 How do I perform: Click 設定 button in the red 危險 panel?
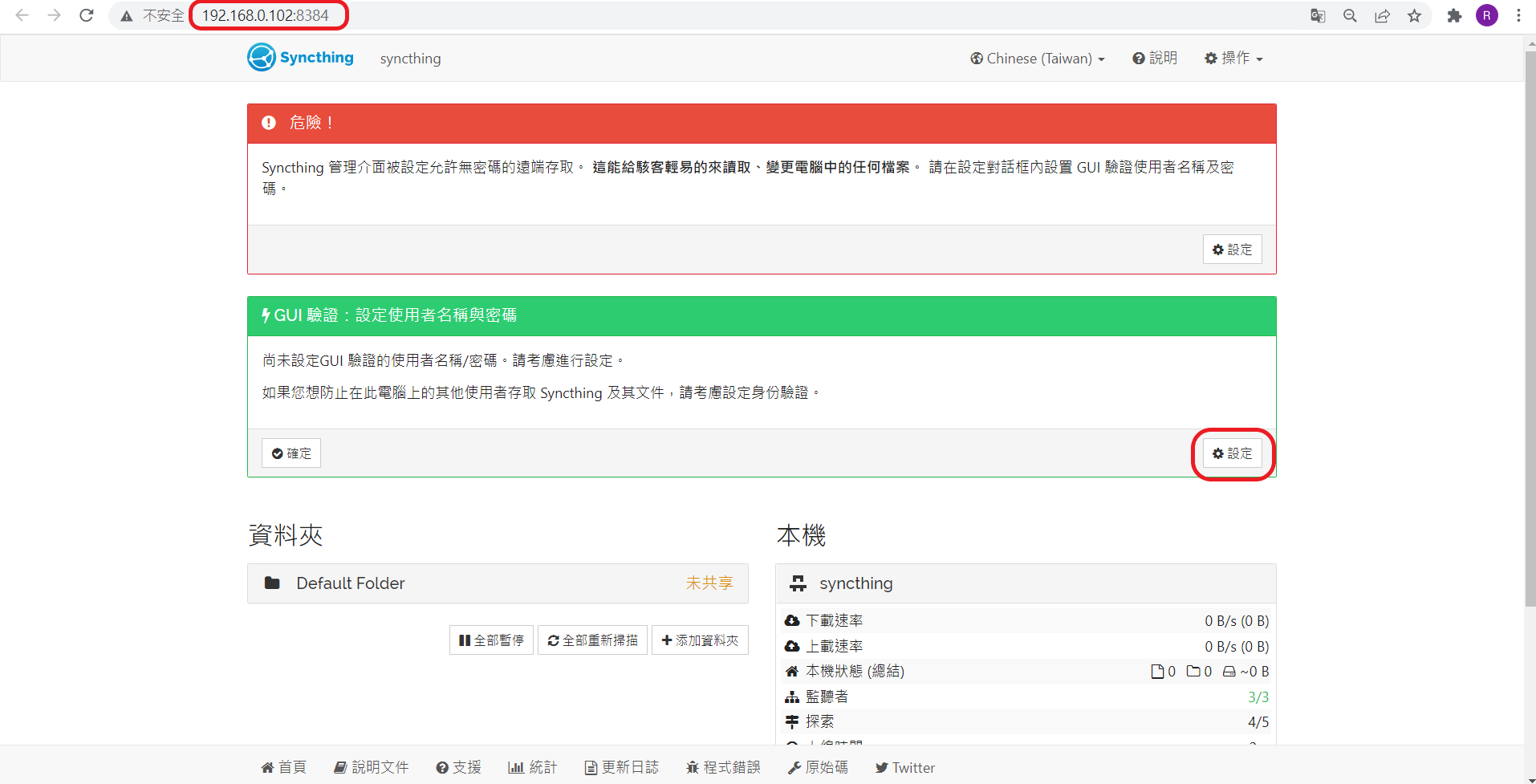point(1232,250)
